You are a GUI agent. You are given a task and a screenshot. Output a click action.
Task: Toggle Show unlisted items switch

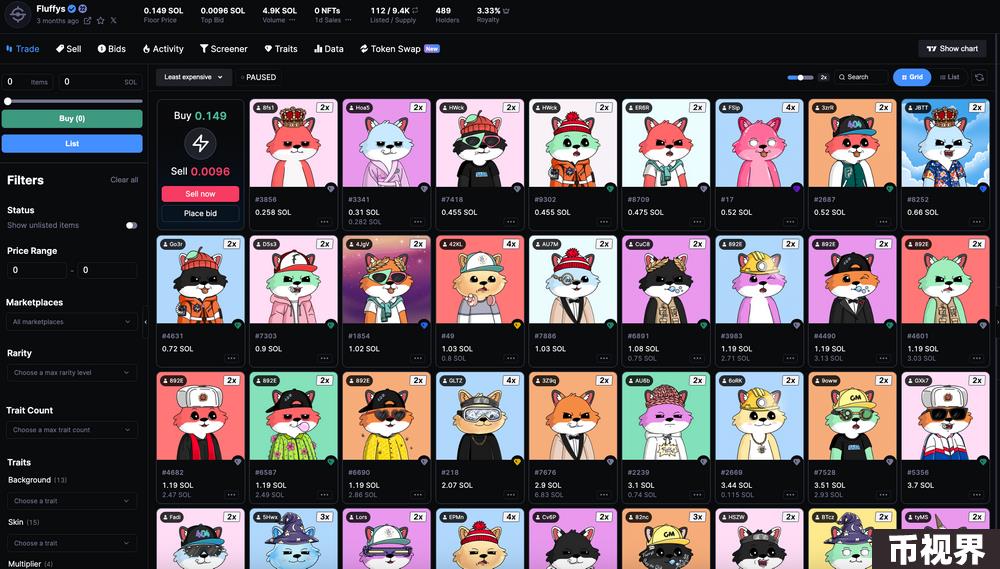[131, 225]
